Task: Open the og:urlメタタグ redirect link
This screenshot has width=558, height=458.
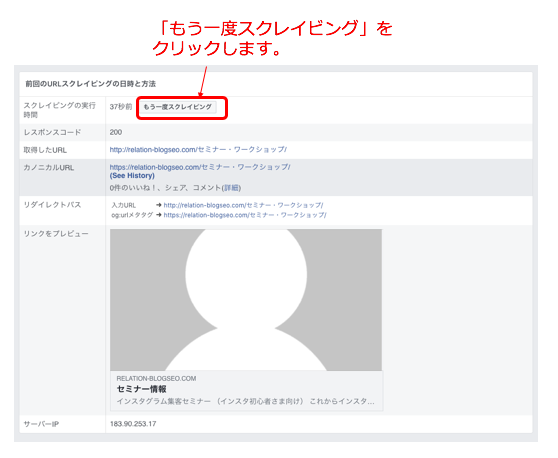Action: click(245, 215)
